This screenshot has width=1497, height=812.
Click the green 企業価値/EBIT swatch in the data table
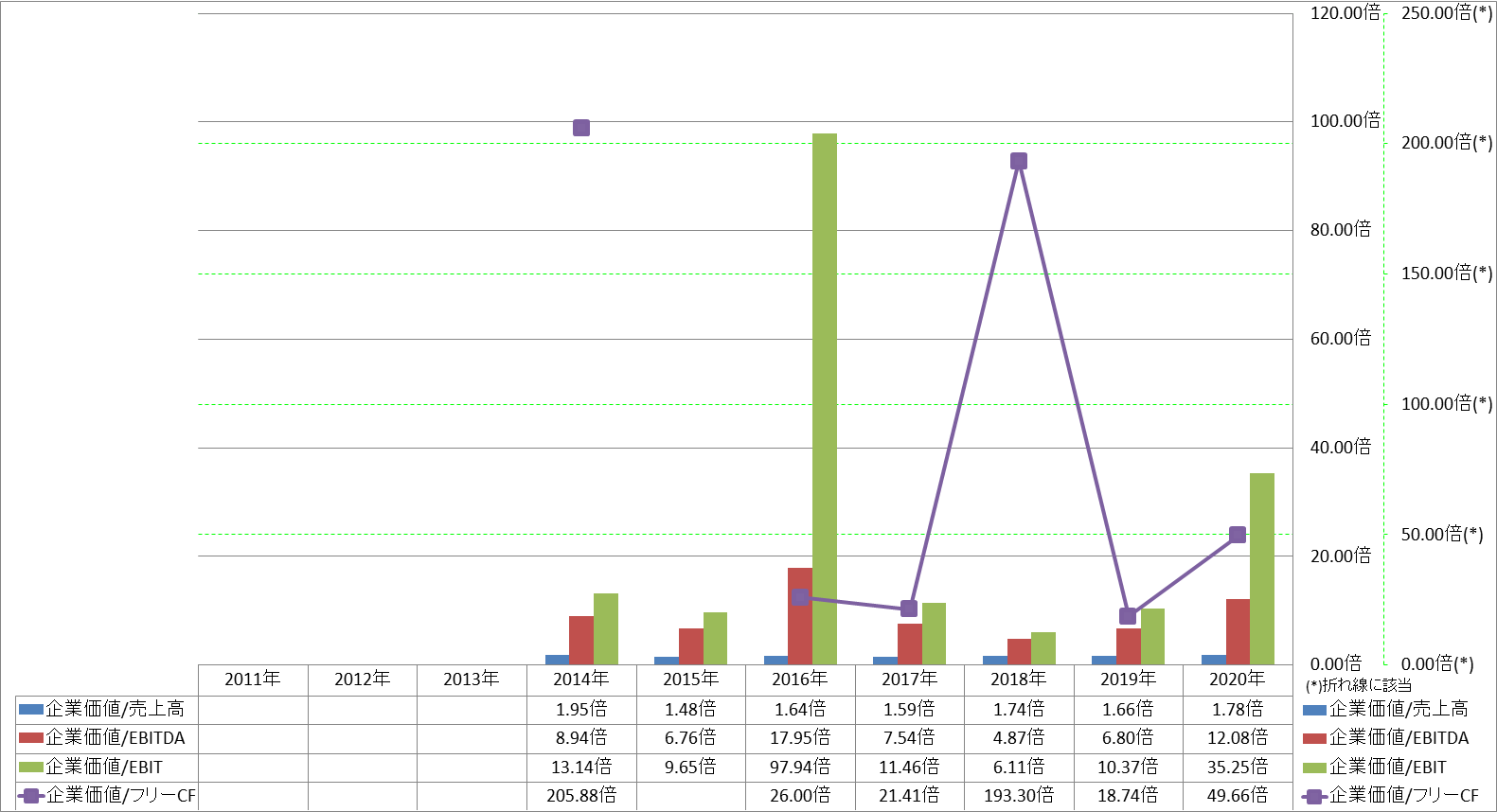pos(31,767)
